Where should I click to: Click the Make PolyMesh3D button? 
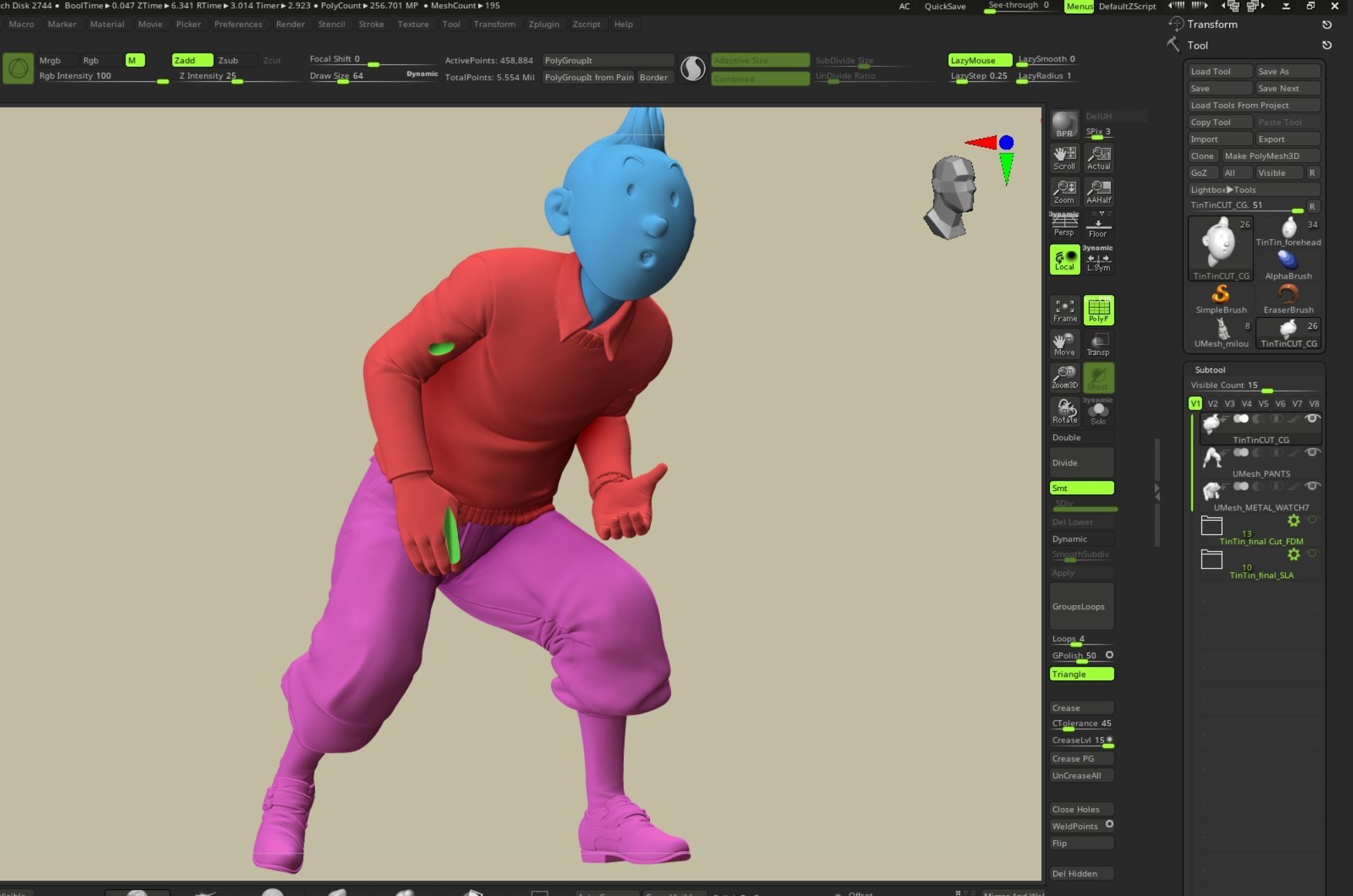coord(1270,156)
